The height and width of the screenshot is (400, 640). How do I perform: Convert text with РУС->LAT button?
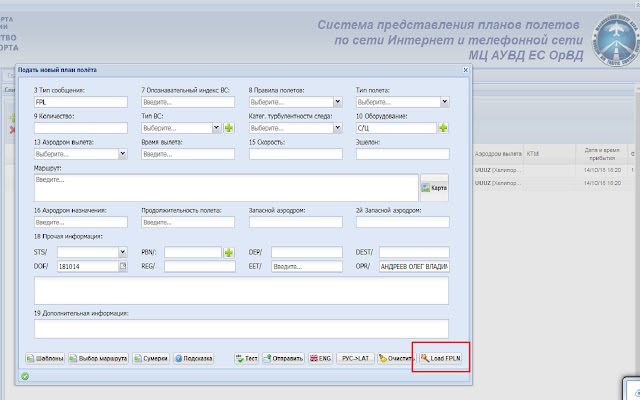(357, 357)
